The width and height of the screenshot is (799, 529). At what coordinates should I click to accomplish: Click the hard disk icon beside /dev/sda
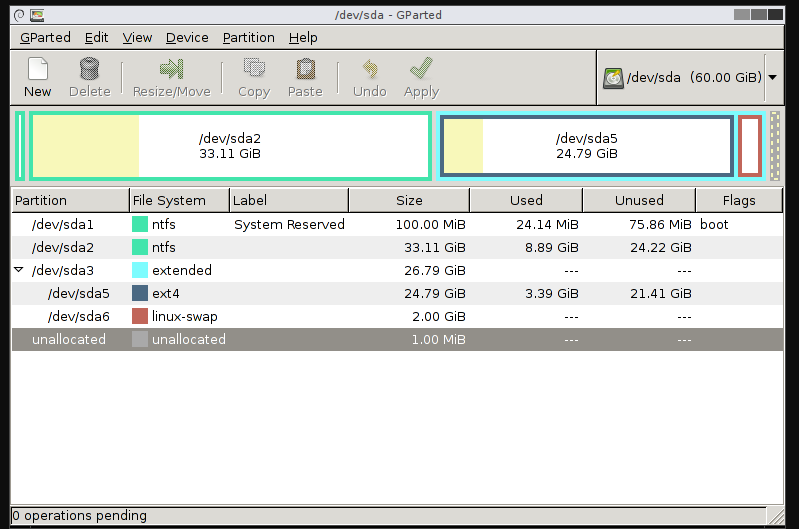pos(613,78)
